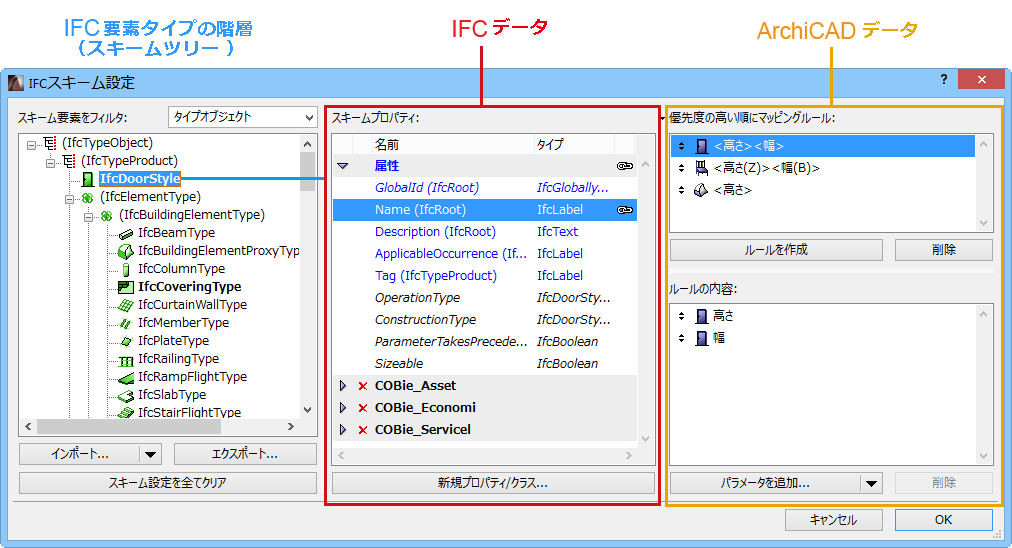The image size is (1012, 548).
Task: Click the パラメータを追加... button
Action: (765, 483)
